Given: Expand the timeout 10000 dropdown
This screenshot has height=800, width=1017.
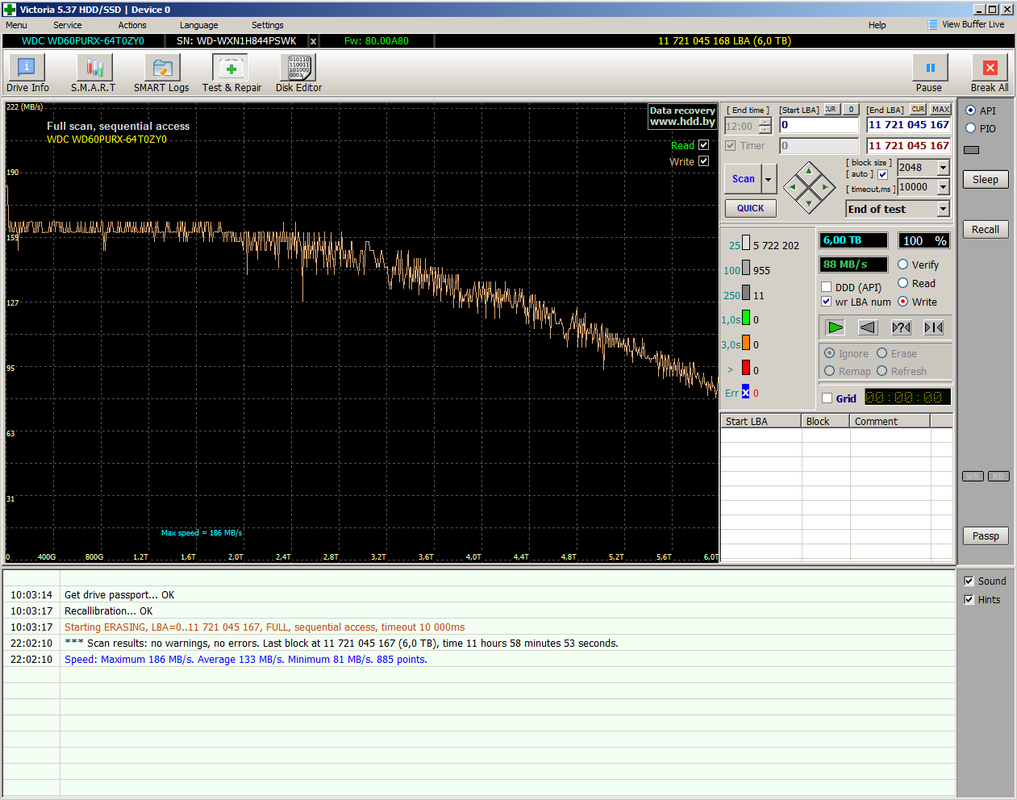Looking at the screenshot, I should tap(942, 187).
